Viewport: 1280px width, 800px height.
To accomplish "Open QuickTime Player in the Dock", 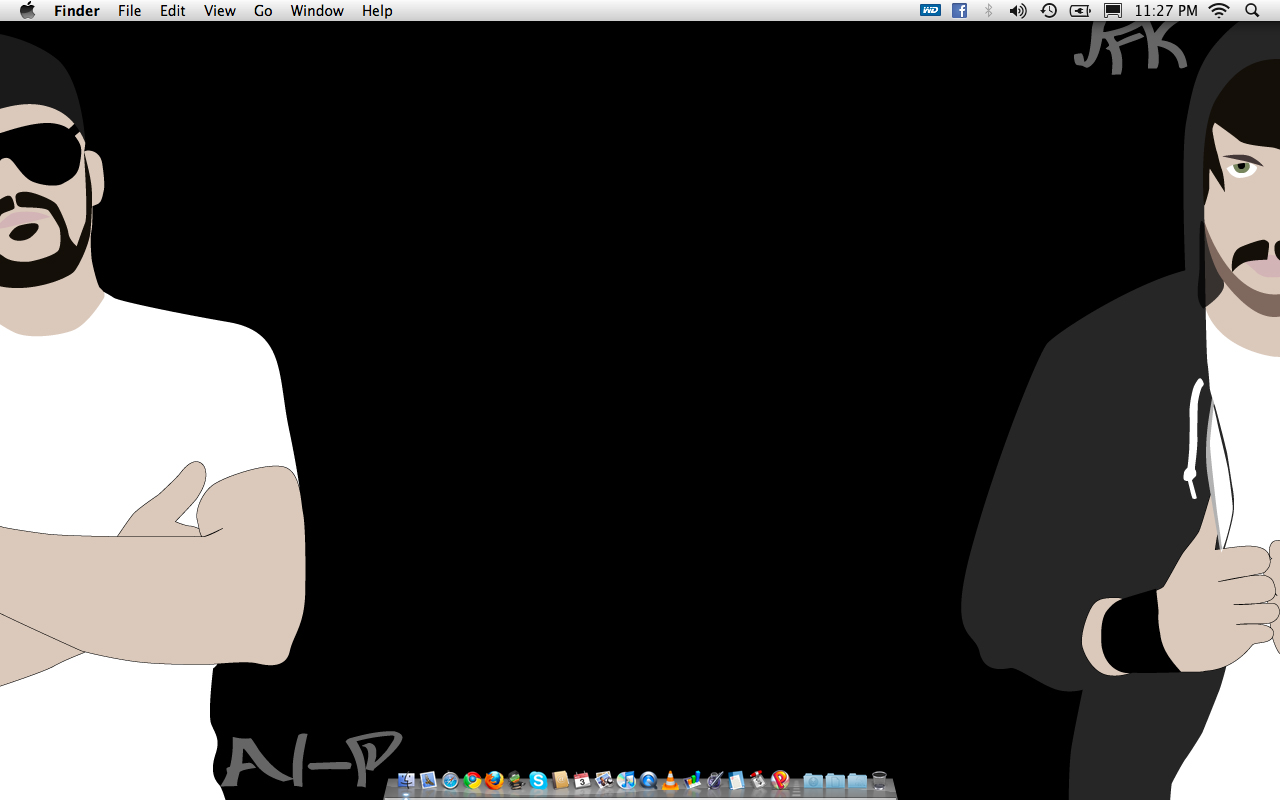I will point(648,780).
